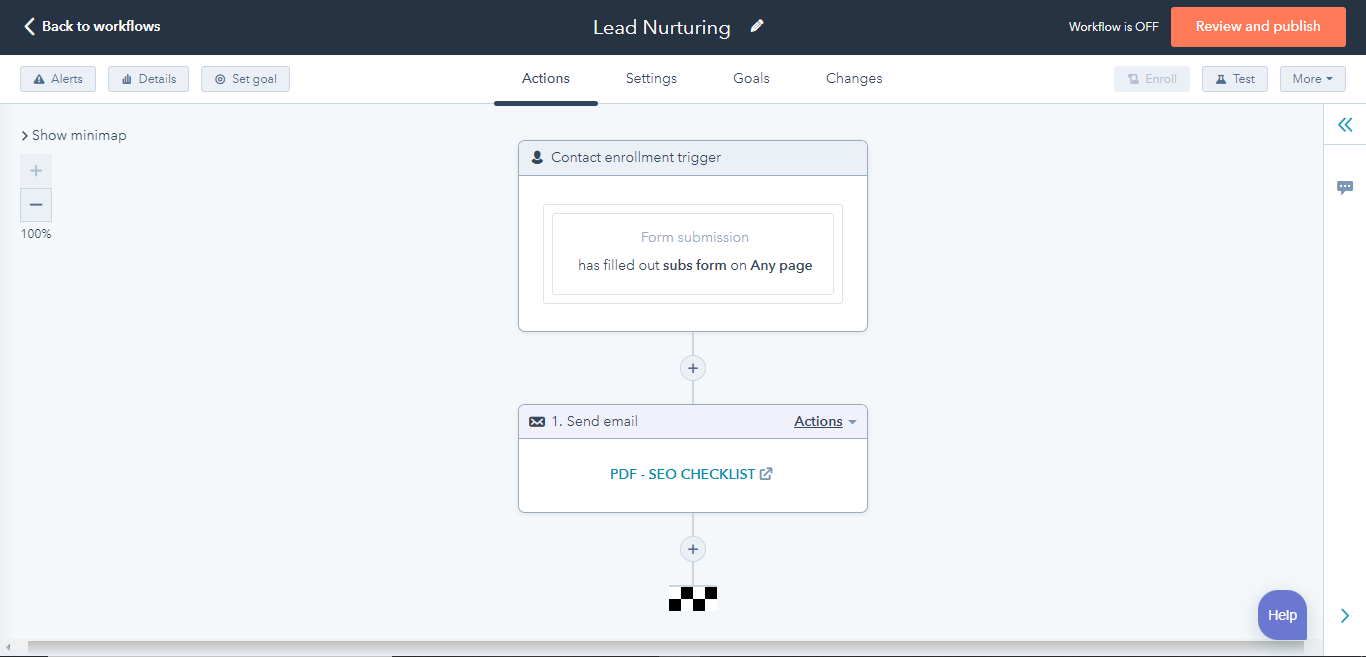Click the envelope icon on the Send email step

pyautogui.click(x=537, y=420)
